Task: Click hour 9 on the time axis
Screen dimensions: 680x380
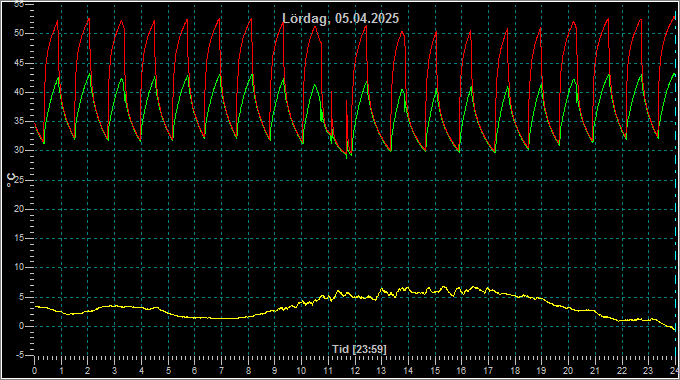Action: point(275,371)
